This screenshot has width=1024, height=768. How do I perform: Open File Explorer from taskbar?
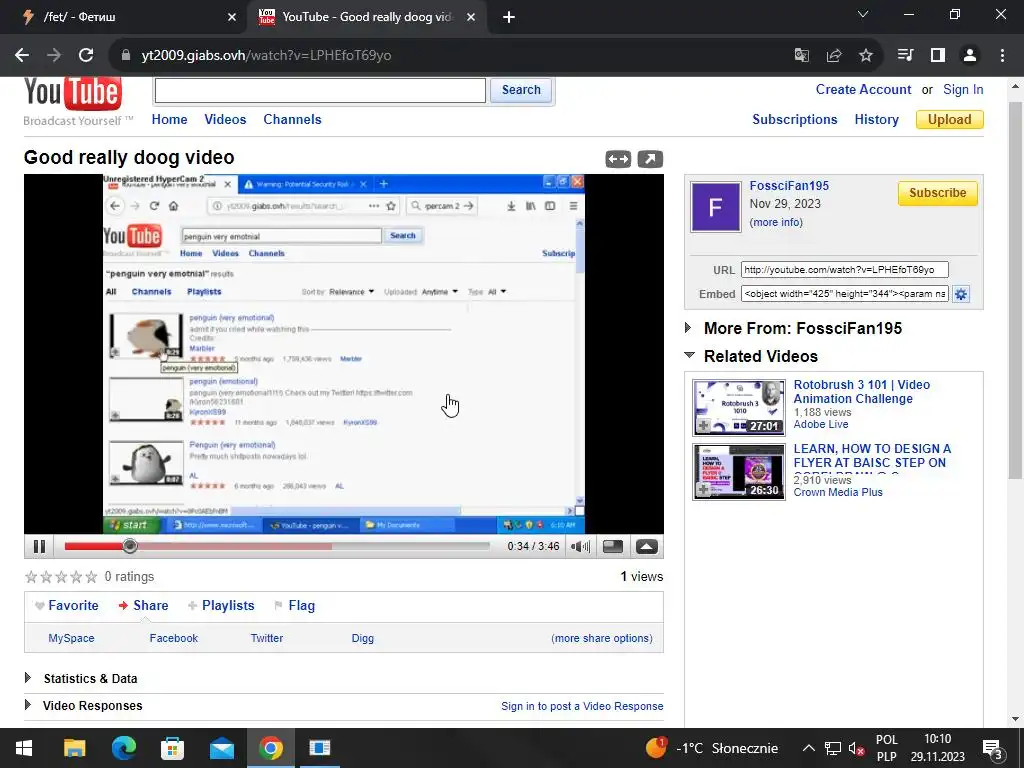(x=74, y=748)
